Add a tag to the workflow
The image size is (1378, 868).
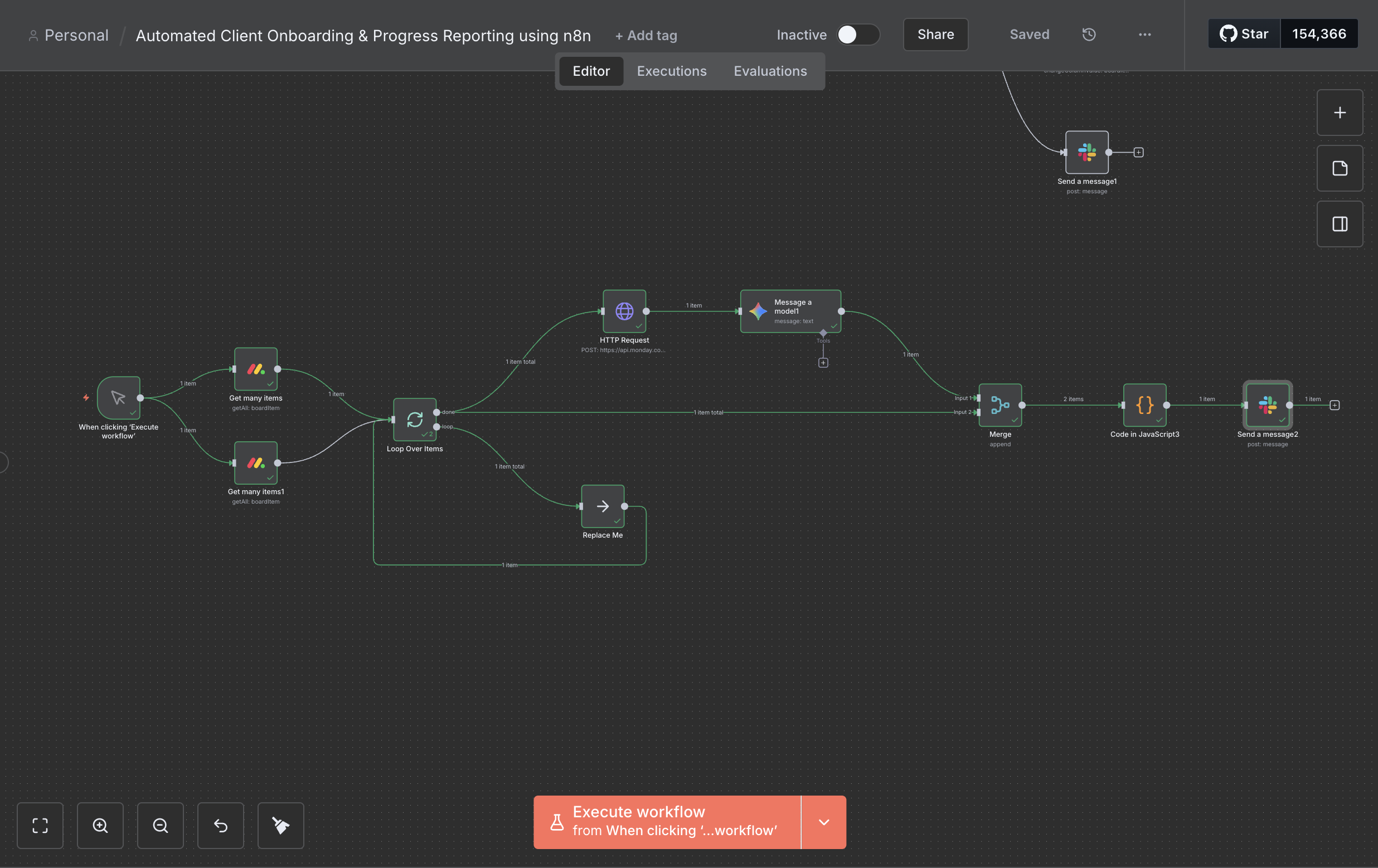646,35
